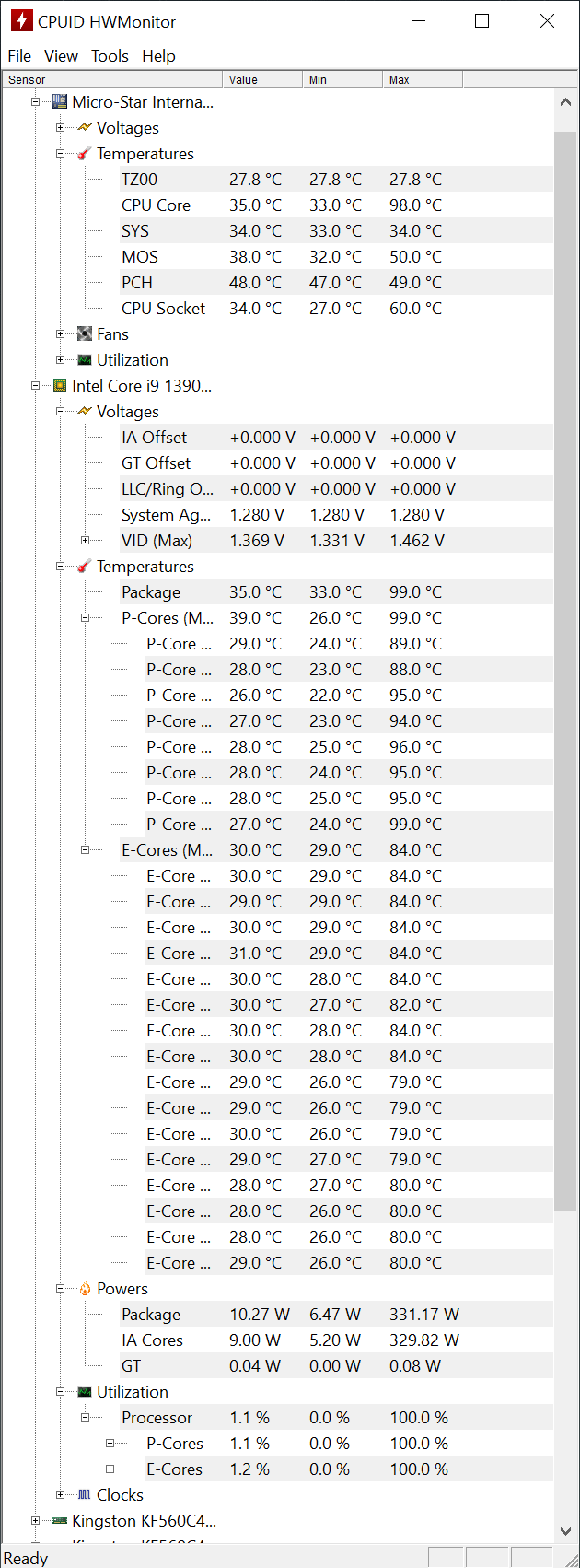The width and height of the screenshot is (580, 1568).
Task: Expand P-Cores under Utilization
Action: (110, 1444)
